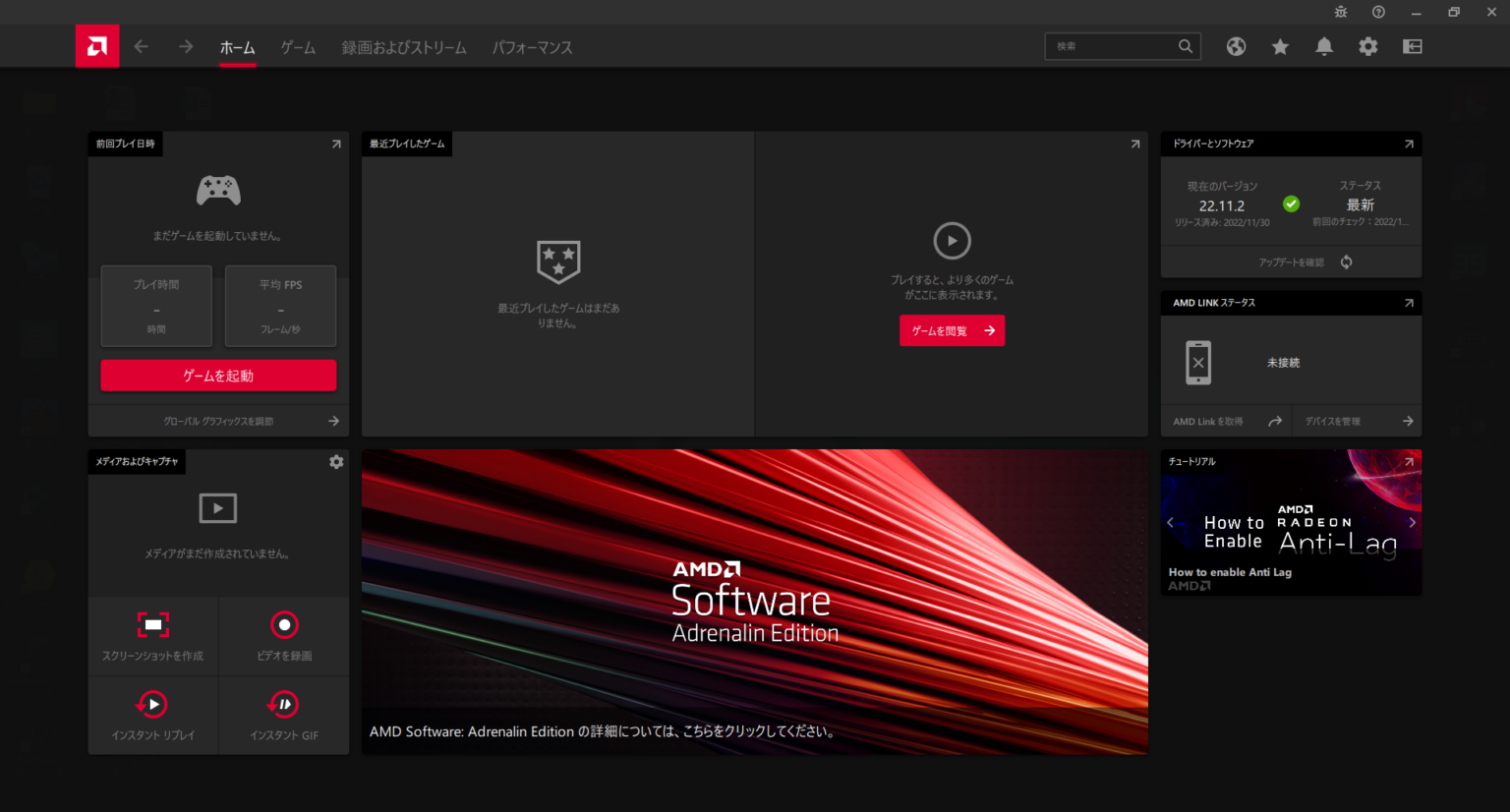Click the favorites star icon

[1280, 46]
